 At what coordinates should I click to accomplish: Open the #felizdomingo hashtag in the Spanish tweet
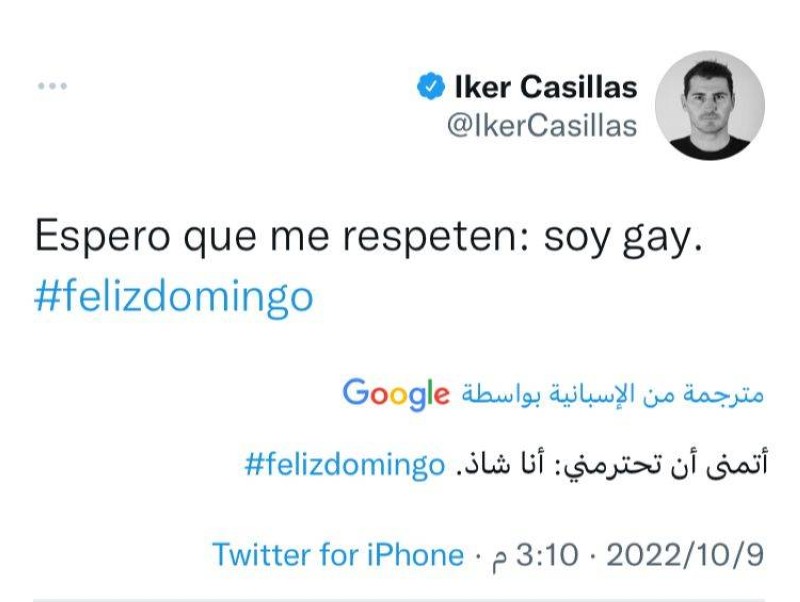pos(174,298)
